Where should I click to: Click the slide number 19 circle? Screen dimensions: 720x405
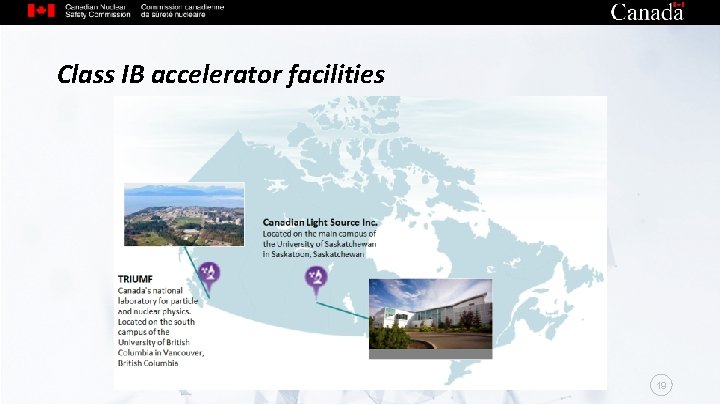click(661, 385)
